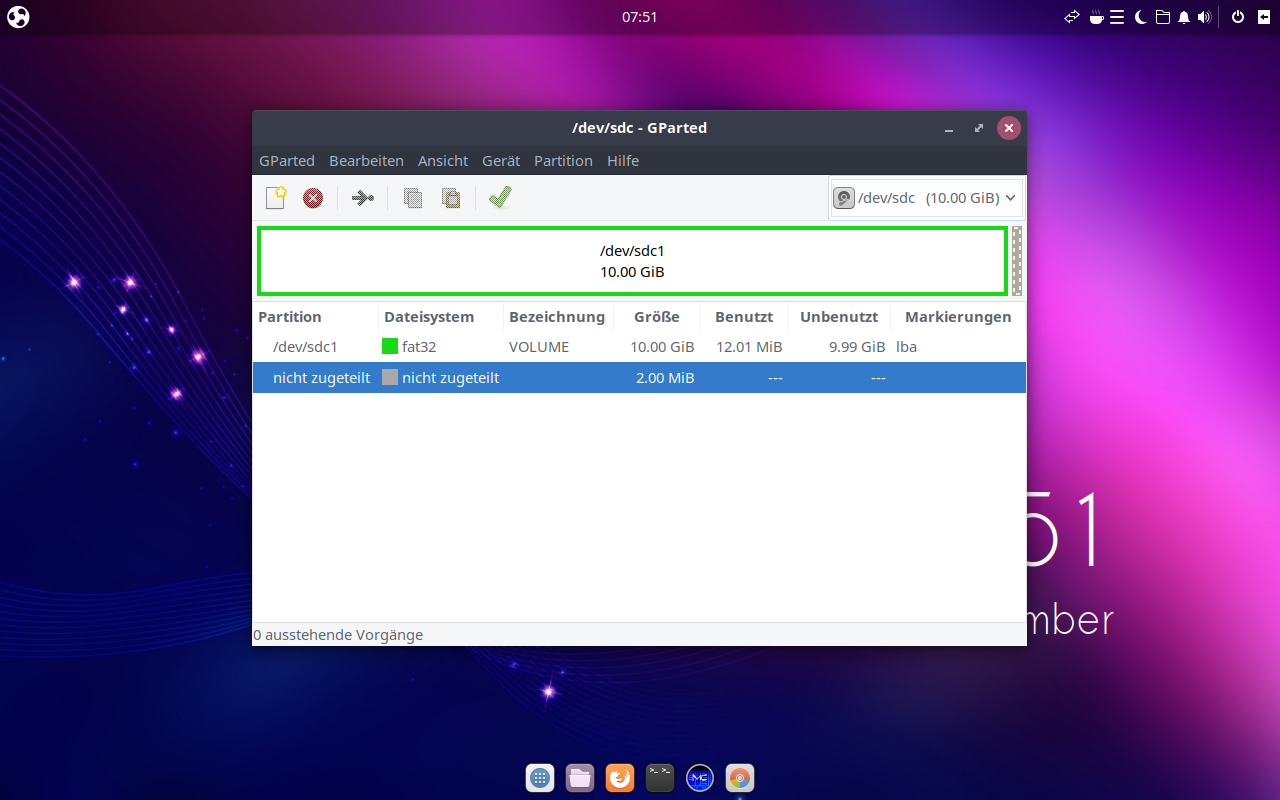The width and height of the screenshot is (1280, 800).
Task: Open the Partition menu
Action: pos(563,161)
